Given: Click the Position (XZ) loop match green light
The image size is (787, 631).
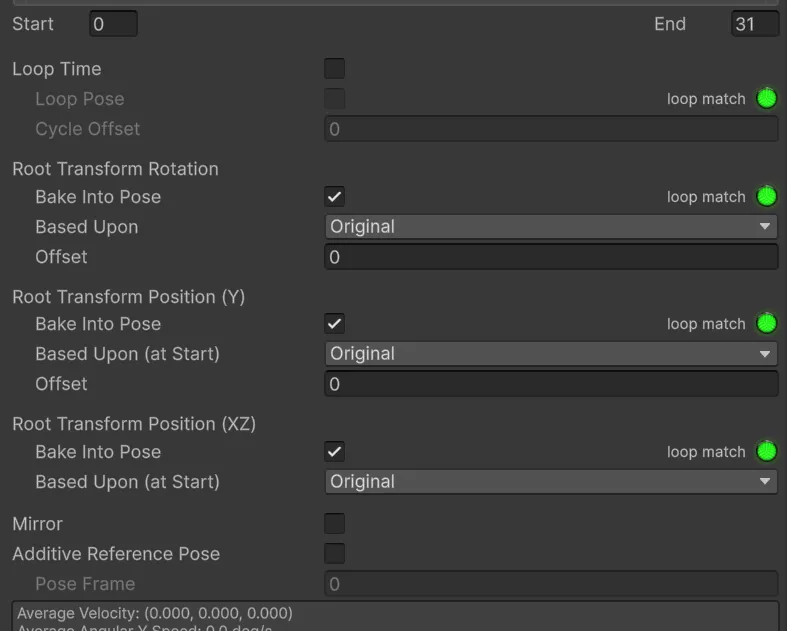Looking at the screenshot, I should 766,451.
